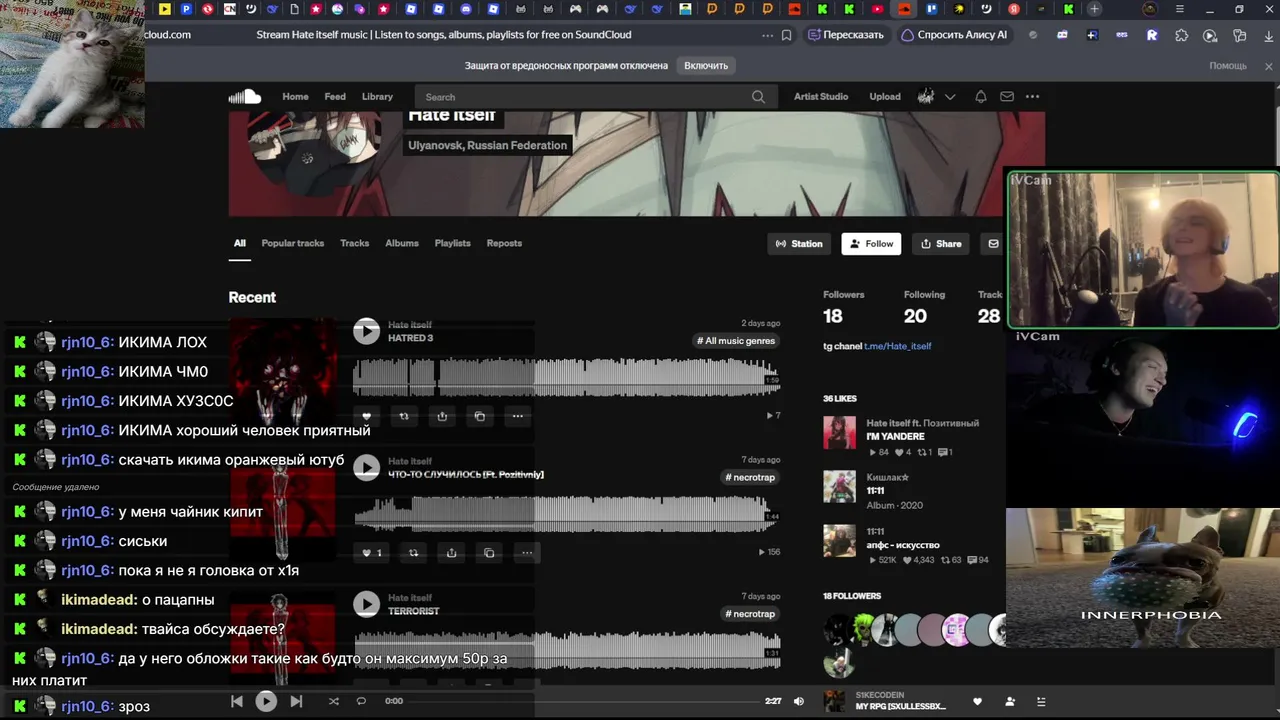1280x720 pixels.
Task: Like the ЧТО-ТО СЛУЧИЛОСЬ track
Action: point(371,553)
